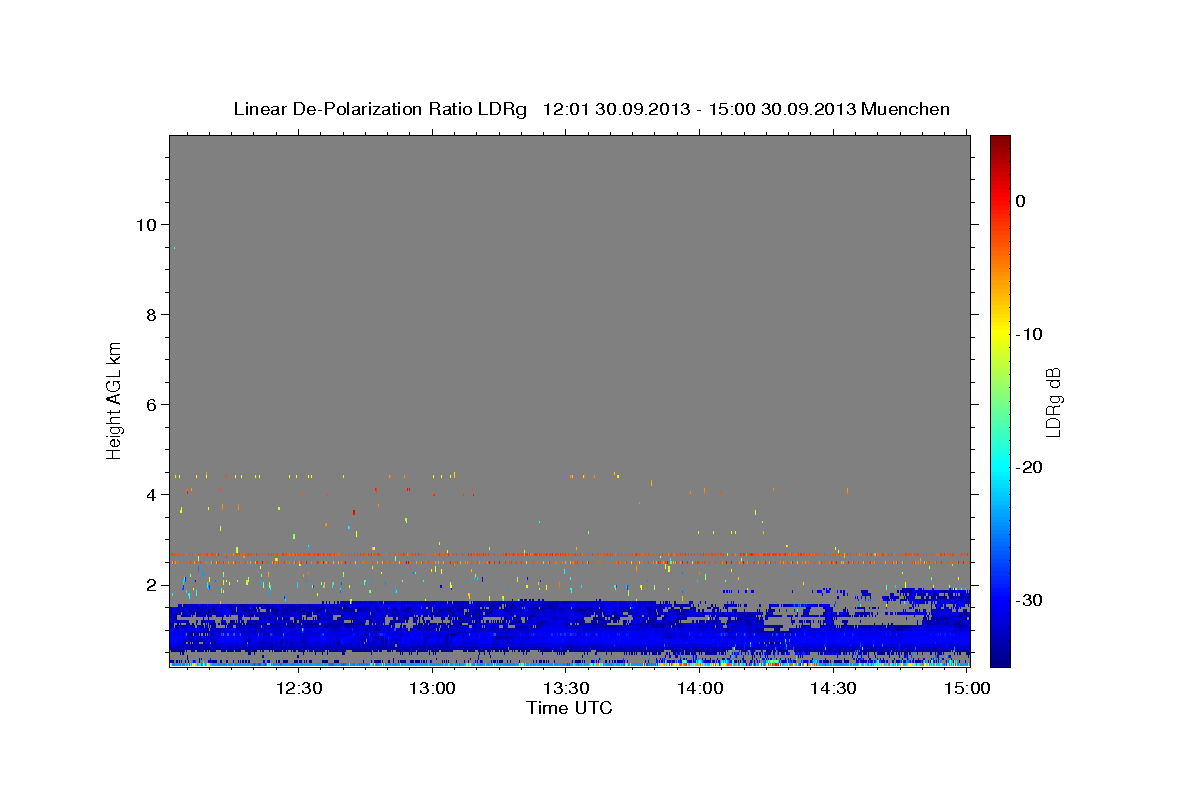Click the height tick label 6
This screenshot has height=800, width=1200.
[x=151, y=404]
